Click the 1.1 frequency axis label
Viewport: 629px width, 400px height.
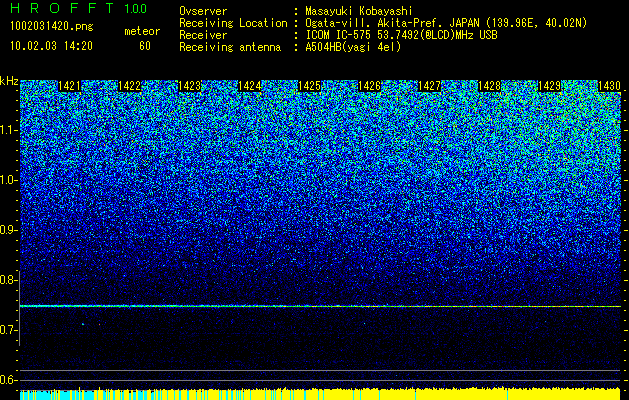point(8,130)
